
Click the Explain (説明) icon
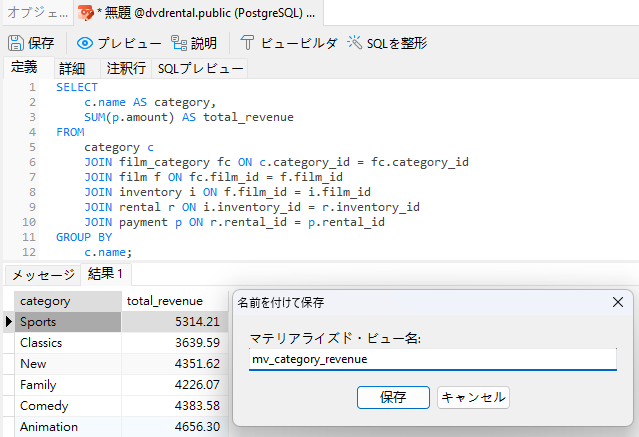pyautogui.click(x=179, y=43)
